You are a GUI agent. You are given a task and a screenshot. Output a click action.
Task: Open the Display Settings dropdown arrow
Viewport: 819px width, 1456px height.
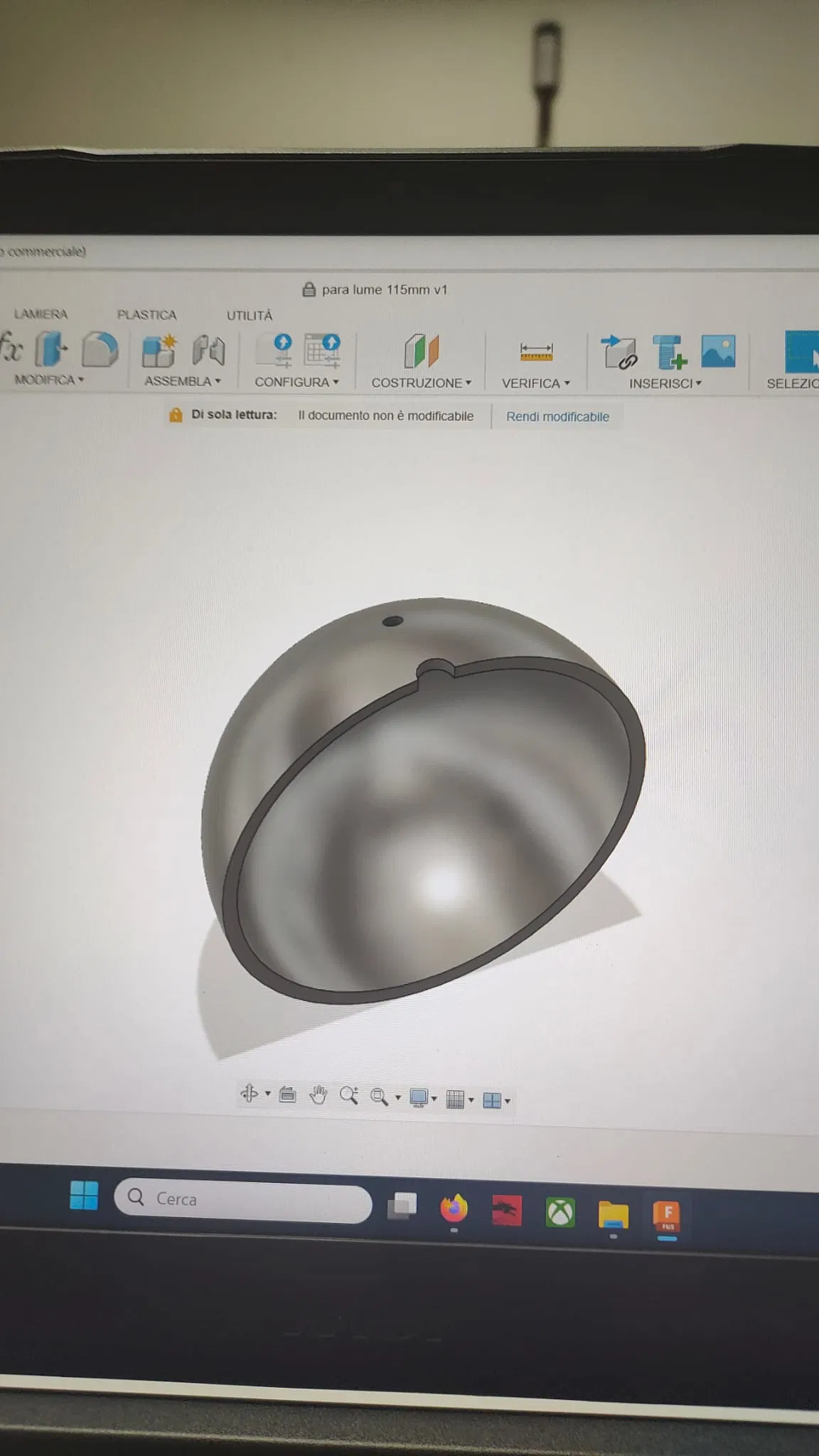pos(434,1099)
